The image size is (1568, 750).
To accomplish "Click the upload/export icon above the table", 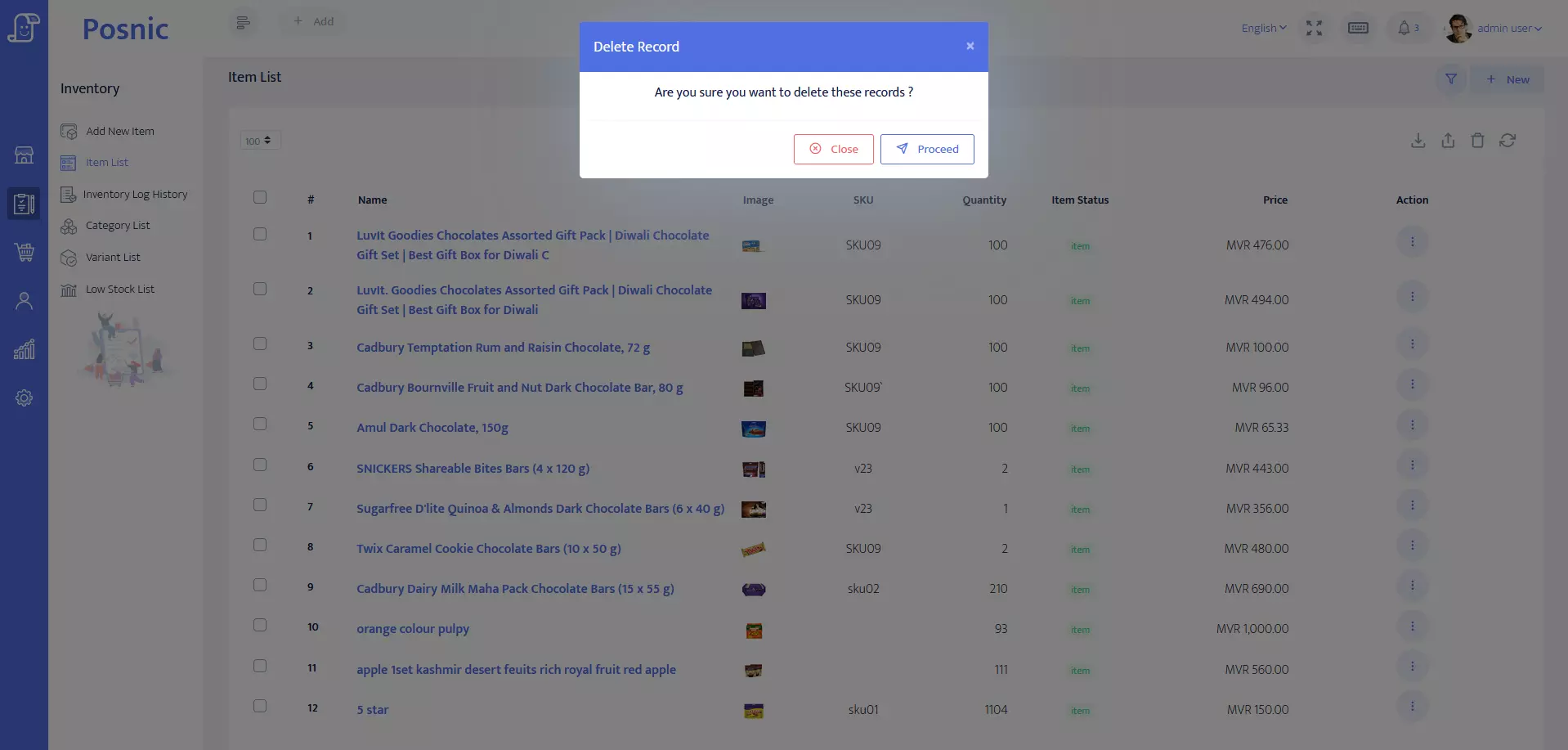I will 1448,141.
